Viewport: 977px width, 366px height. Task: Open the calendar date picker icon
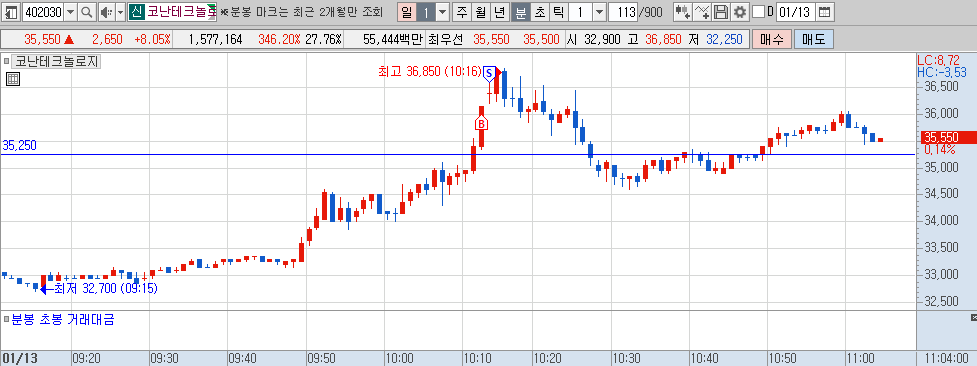[x=824, y=12]
